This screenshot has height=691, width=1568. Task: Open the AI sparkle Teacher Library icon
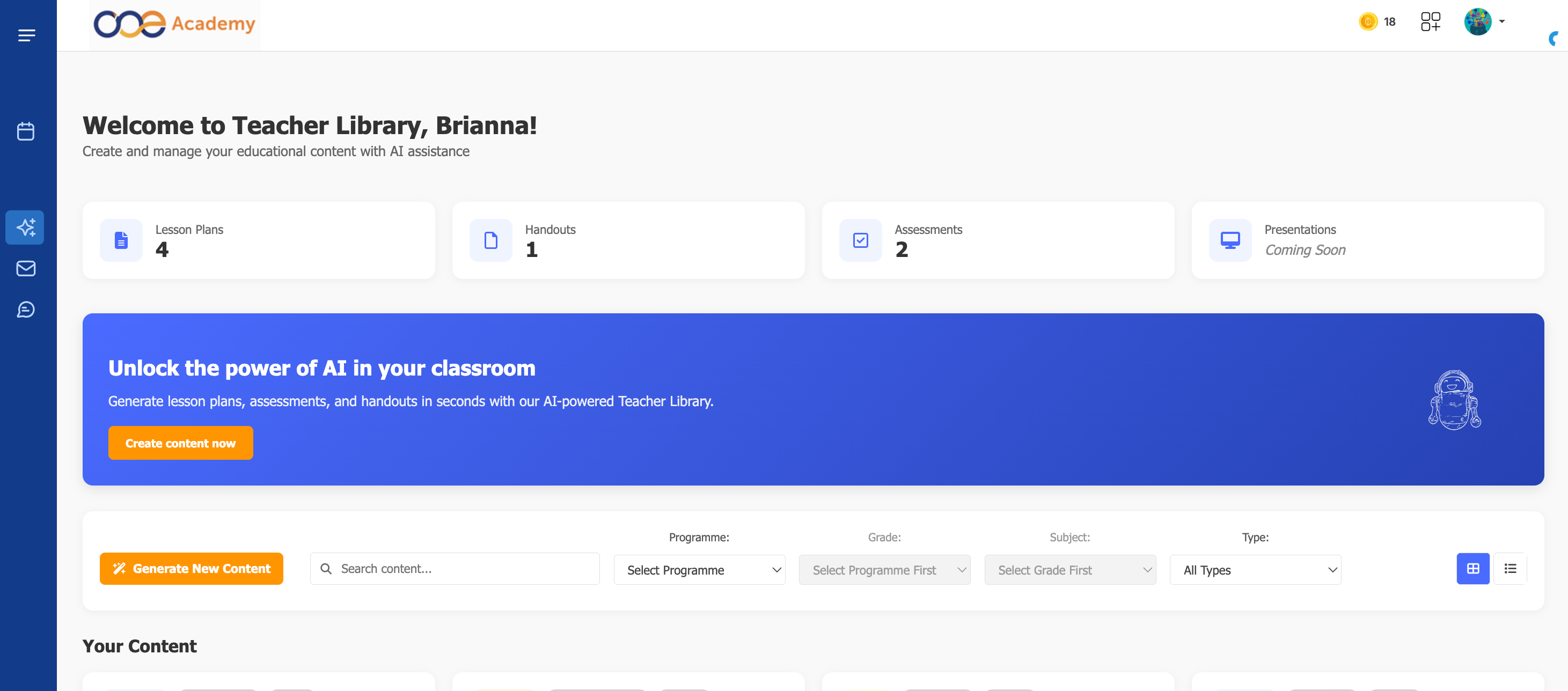[x=25, y=227]
